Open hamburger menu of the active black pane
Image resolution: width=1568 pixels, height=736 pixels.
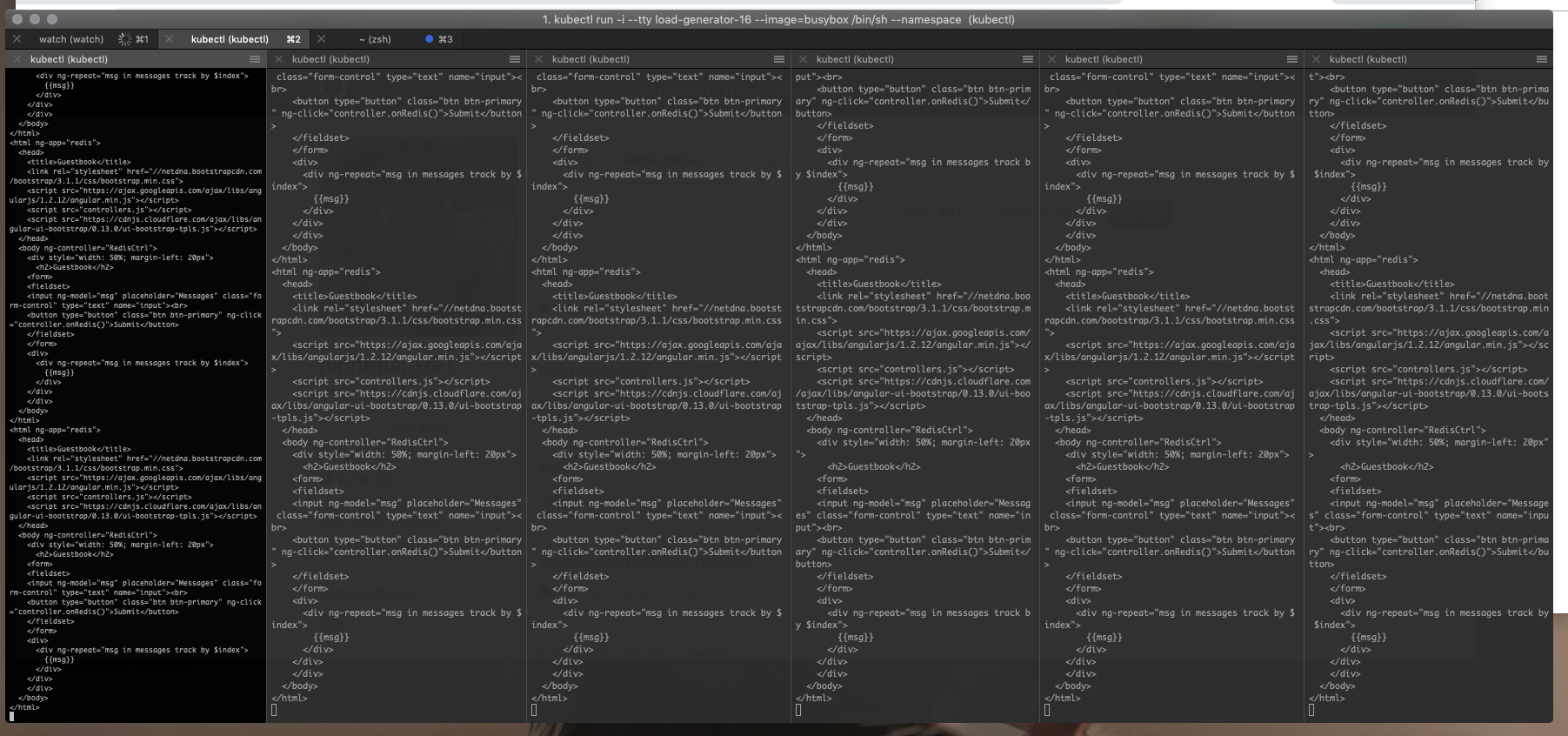click(x=255, y=59)
